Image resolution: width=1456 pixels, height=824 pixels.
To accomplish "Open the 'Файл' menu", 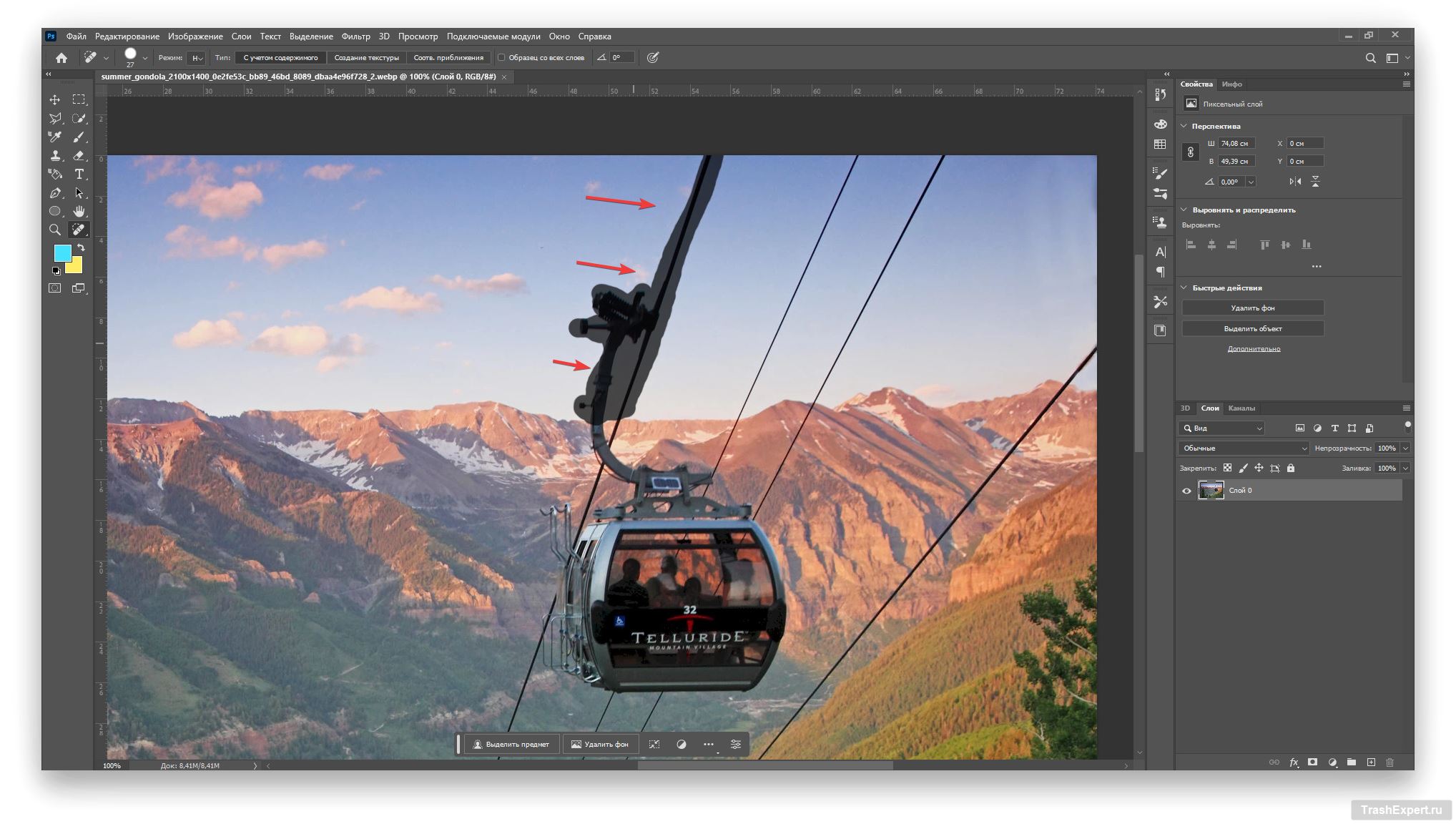I will tap(77, 36).
